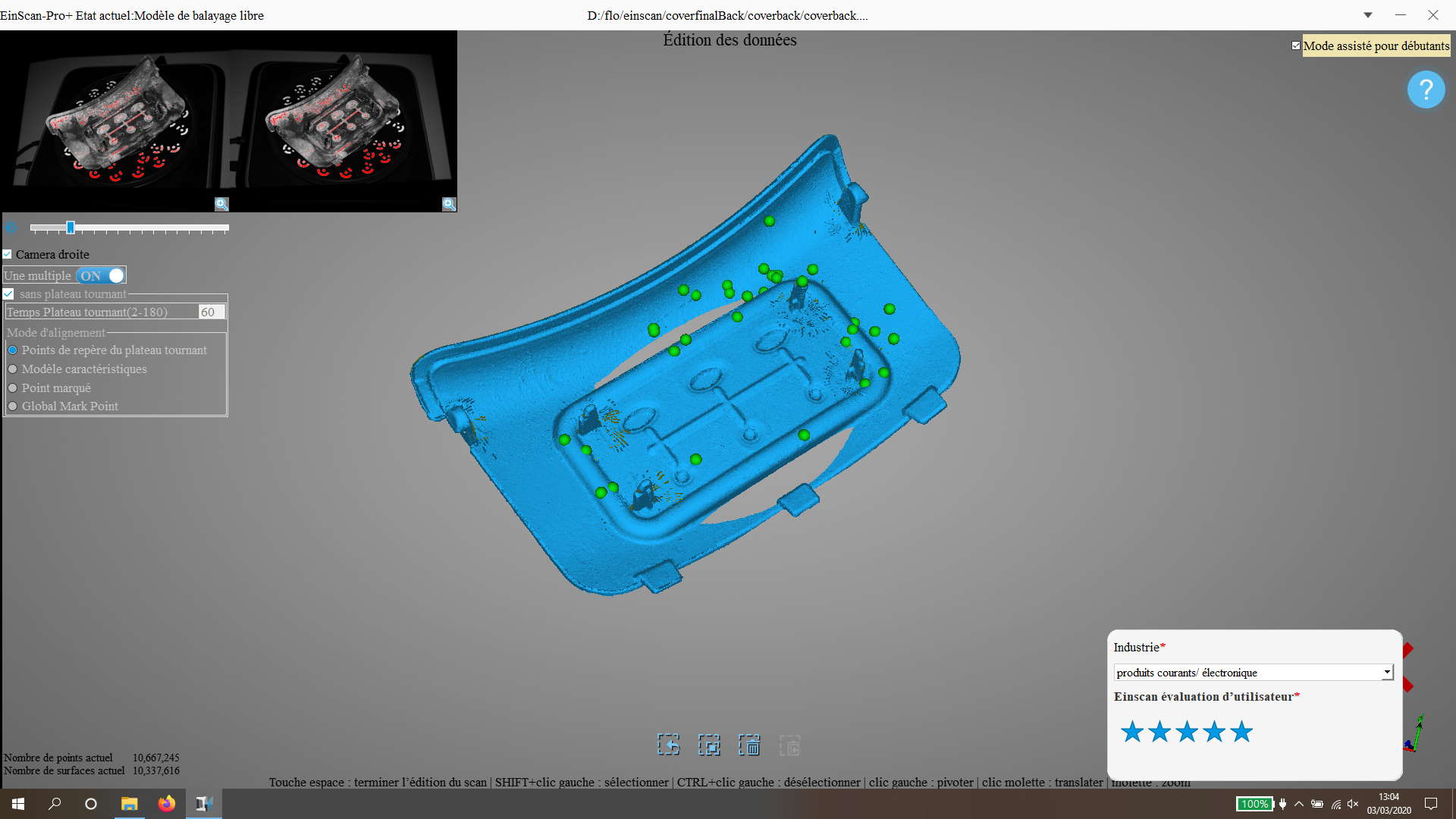1456x819 pixels.
Task: Click the Temps Plateau tournant(2-180) label
Action: coord(87,312)
